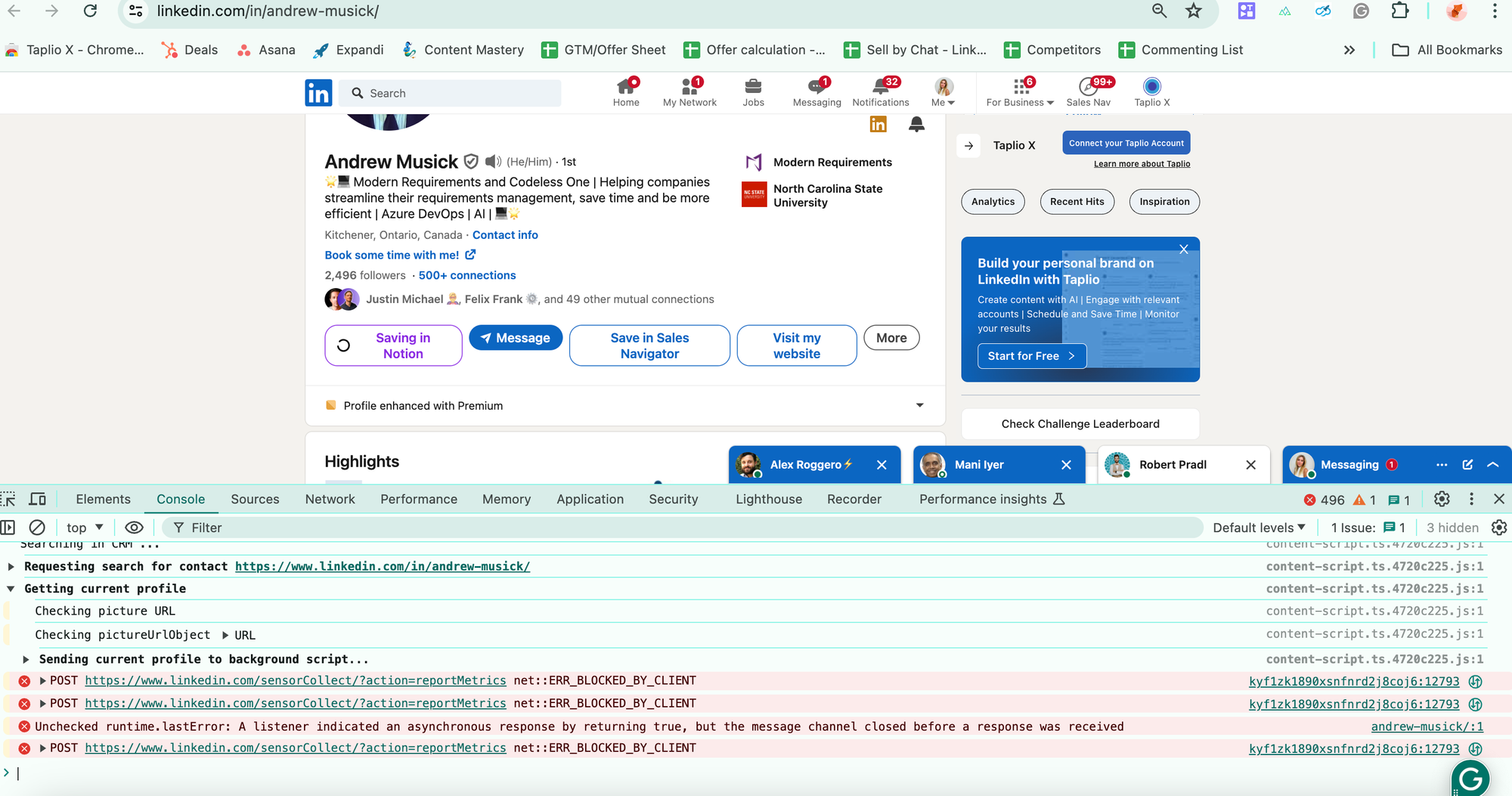
Task: Open My Network in LinkedIn nav
Action: click(689, 92)
